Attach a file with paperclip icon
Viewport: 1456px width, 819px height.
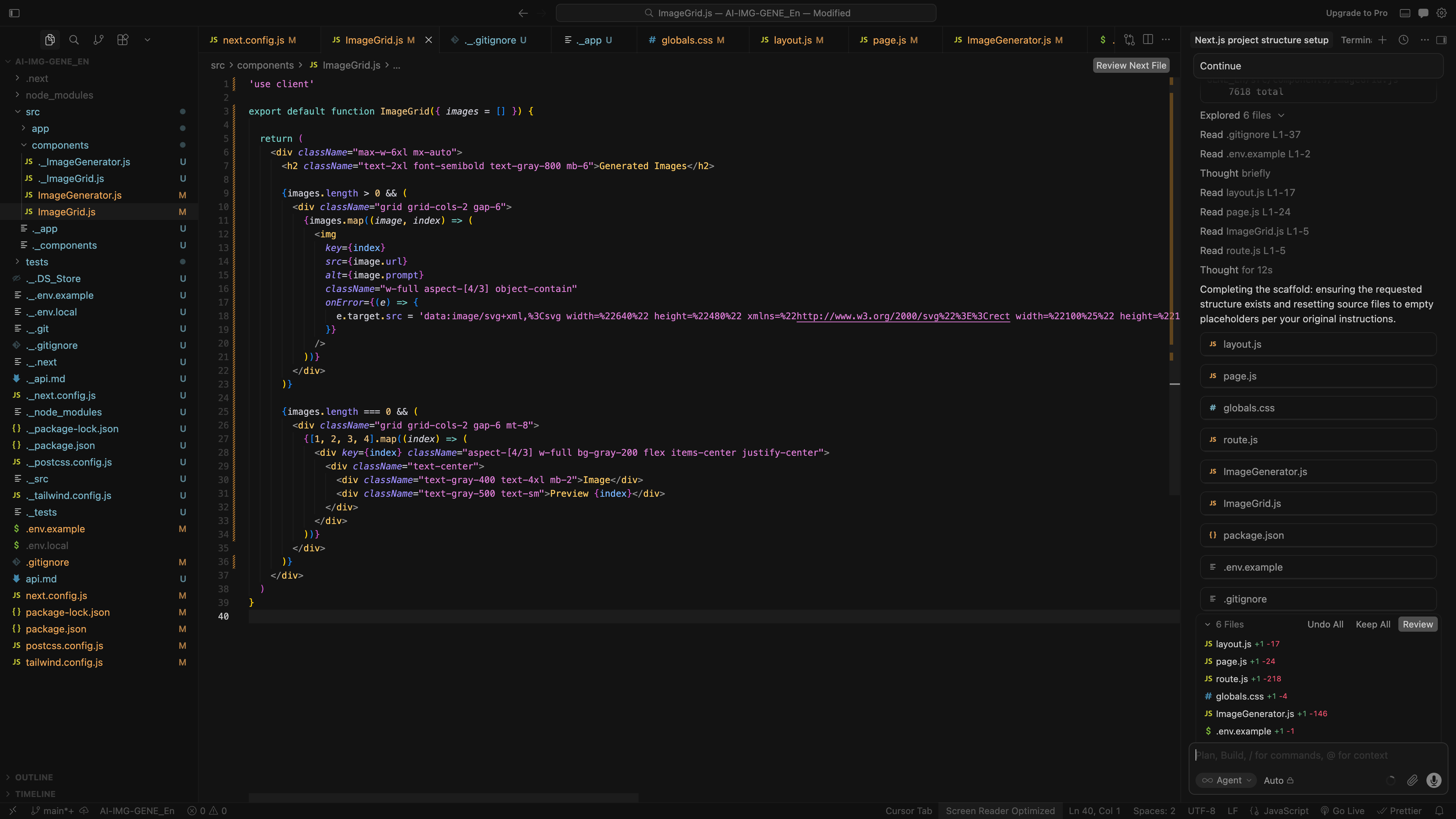(x=1412, y=780)
